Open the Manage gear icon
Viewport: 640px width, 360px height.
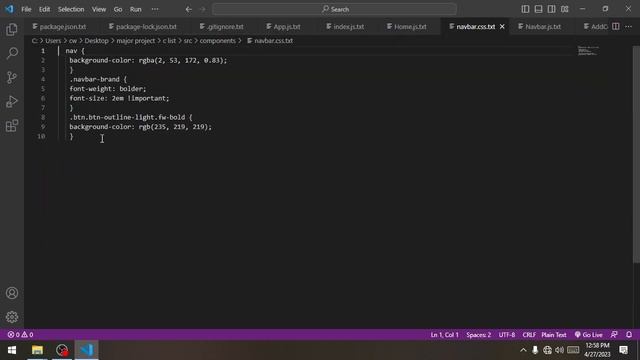point(12,317)
